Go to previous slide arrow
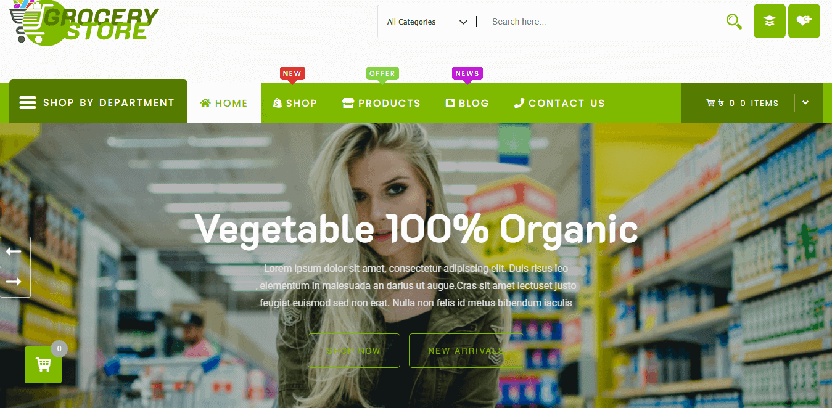 click(14, 251)
